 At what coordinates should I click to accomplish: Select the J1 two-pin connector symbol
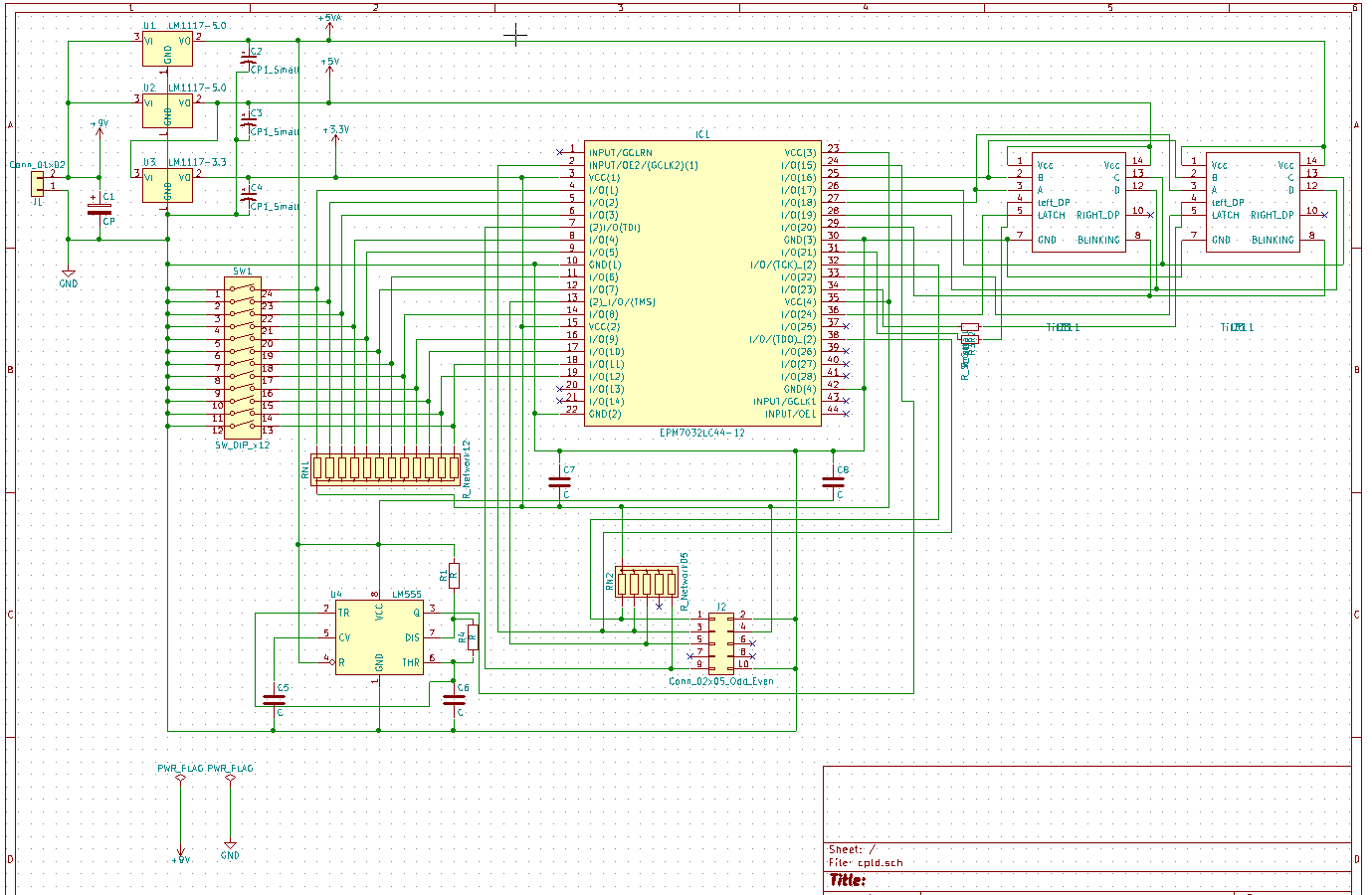click(37, 182)
